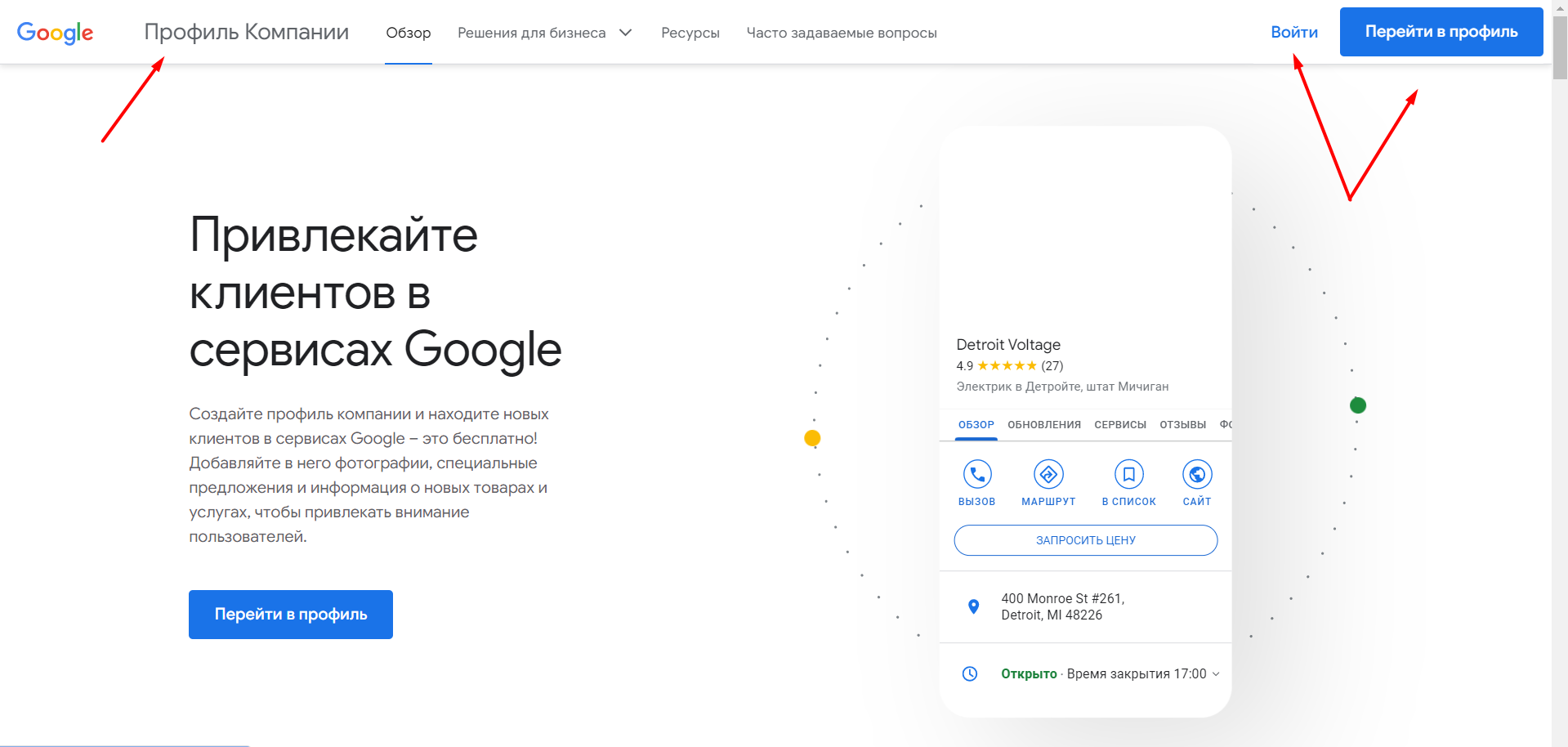Click the Detroit Voltage business name
1568x747 pixels.
click(1008, 345)
